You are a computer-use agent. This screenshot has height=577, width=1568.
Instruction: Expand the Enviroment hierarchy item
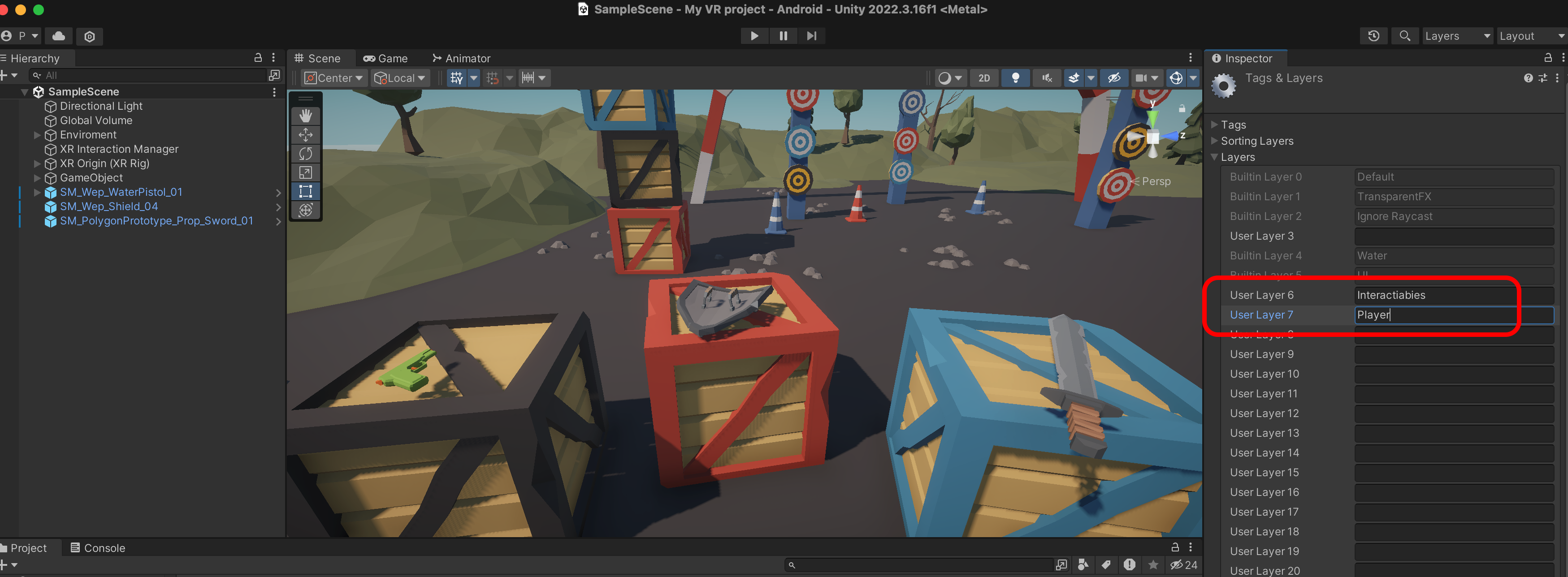37,135
